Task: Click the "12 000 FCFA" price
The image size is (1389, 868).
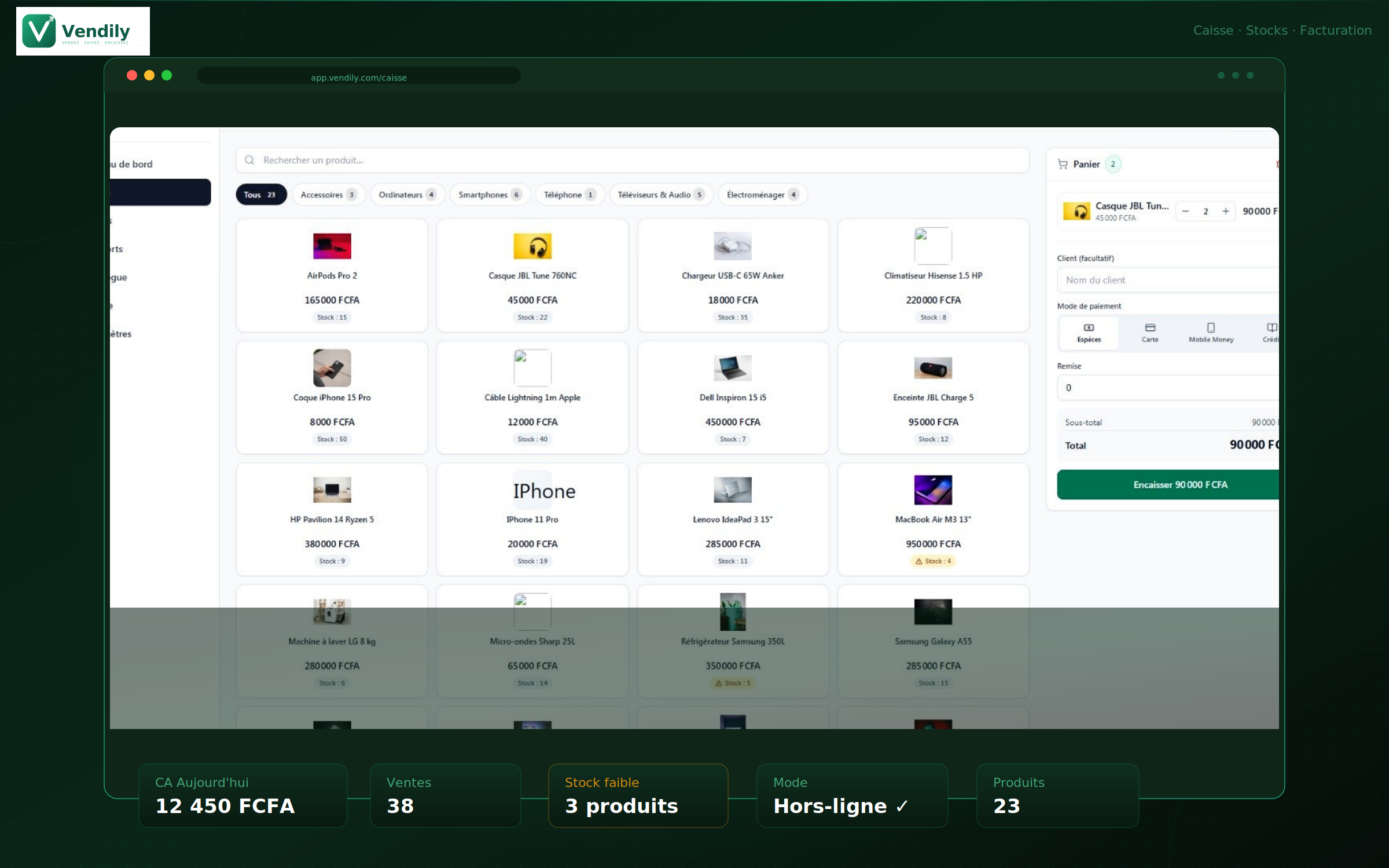Action: tap(532, 422)
